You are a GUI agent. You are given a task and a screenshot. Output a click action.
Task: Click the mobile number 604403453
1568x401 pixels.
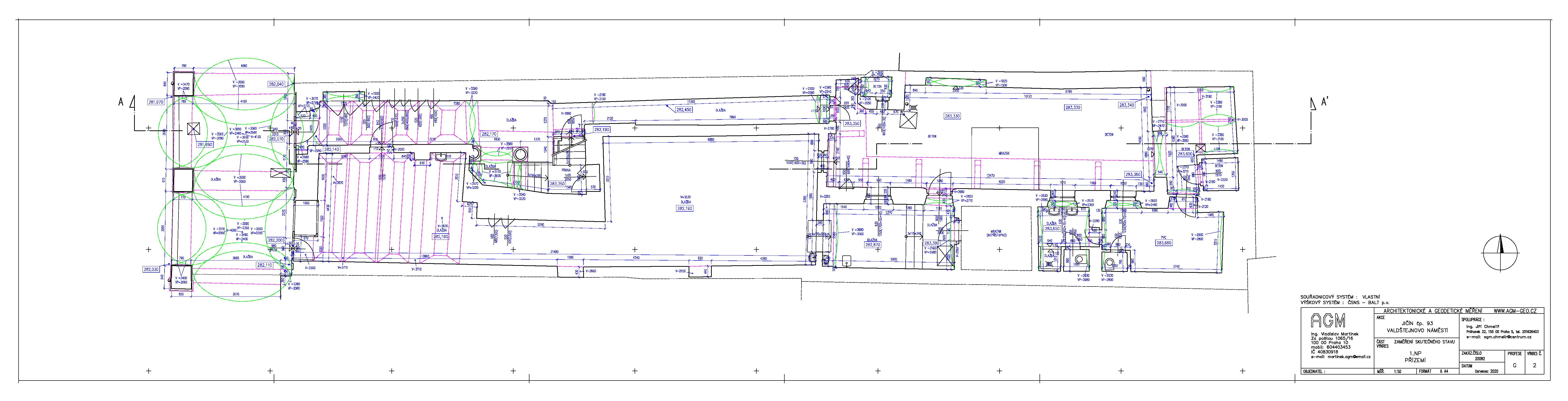(1339, 348)
